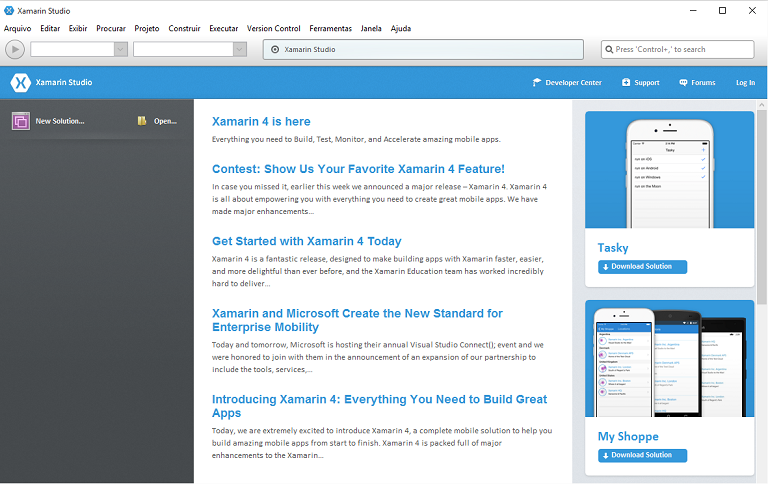Viewport: 768px width, 484px height.
Task: Open the second target dropdown arrow
Action: pyautogui.click(x=240, y=49)
